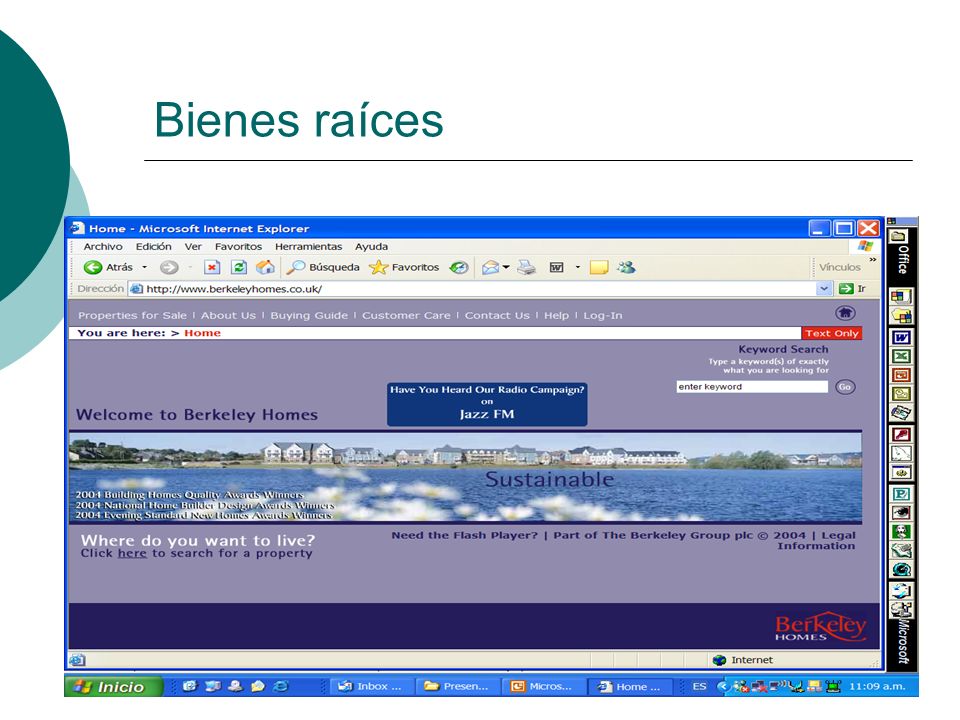
Task: Open the Búsqueda search pane
Action: point(323,267)
